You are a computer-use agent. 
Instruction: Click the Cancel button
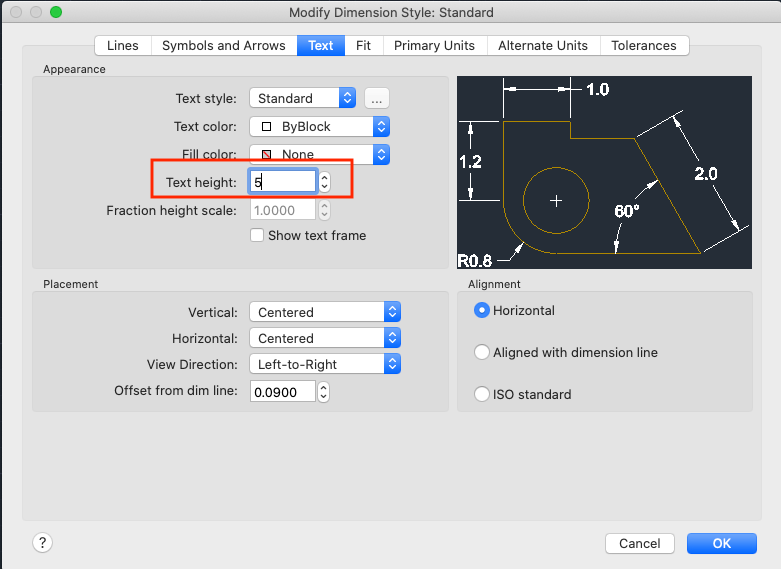click(x=640, y=543)
